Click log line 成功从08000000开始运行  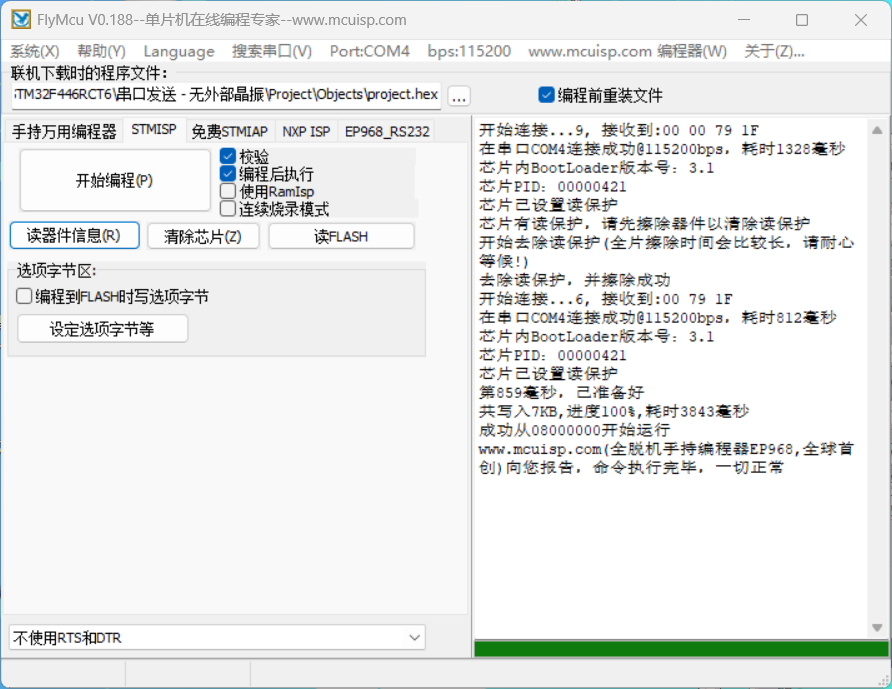(575, 430)
